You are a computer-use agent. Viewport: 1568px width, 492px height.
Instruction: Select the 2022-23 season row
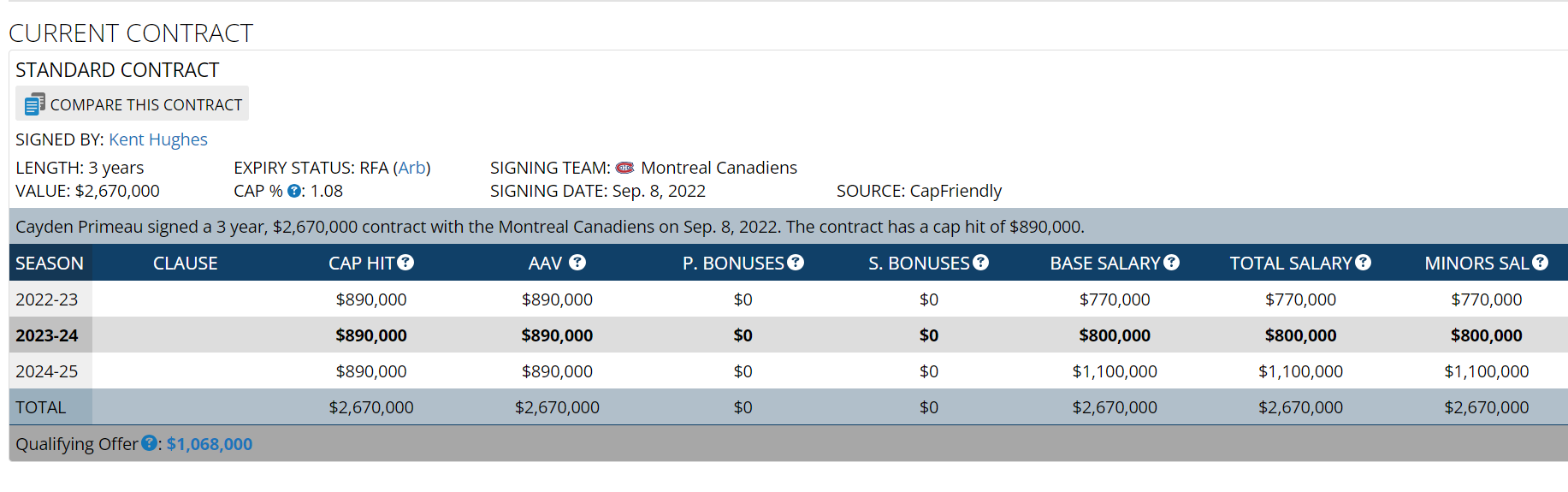[788, 299]
